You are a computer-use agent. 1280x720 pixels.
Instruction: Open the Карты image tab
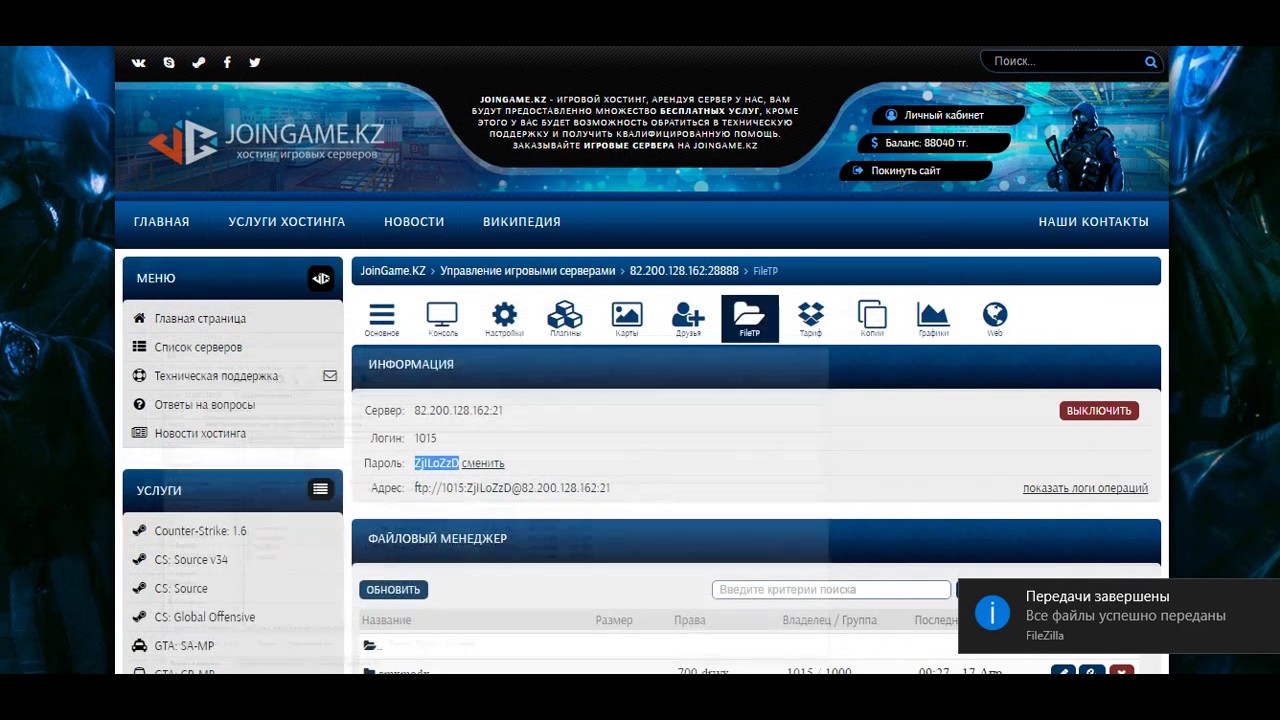click(x=627, y=320)
